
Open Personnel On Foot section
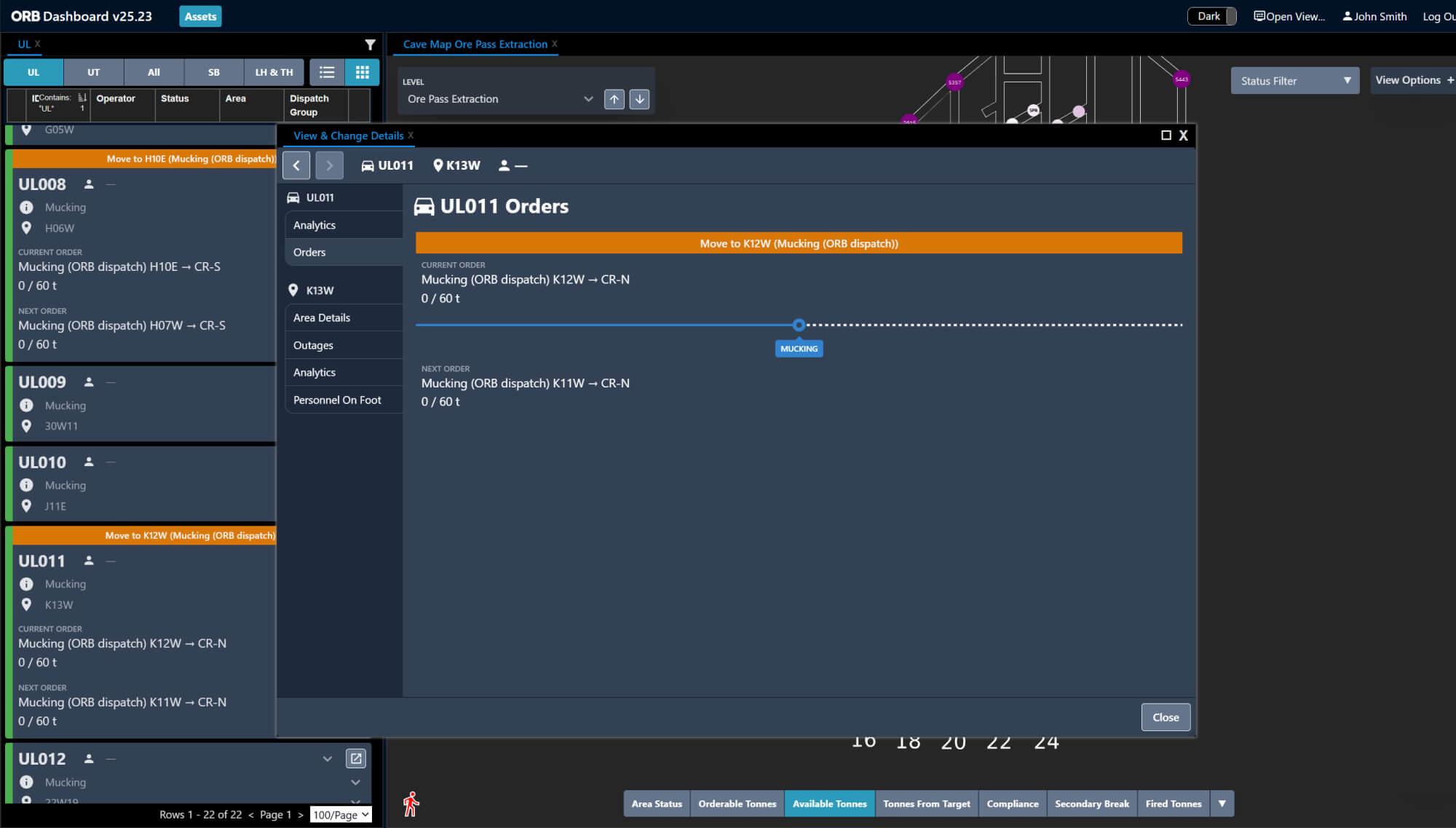[344, 400]
